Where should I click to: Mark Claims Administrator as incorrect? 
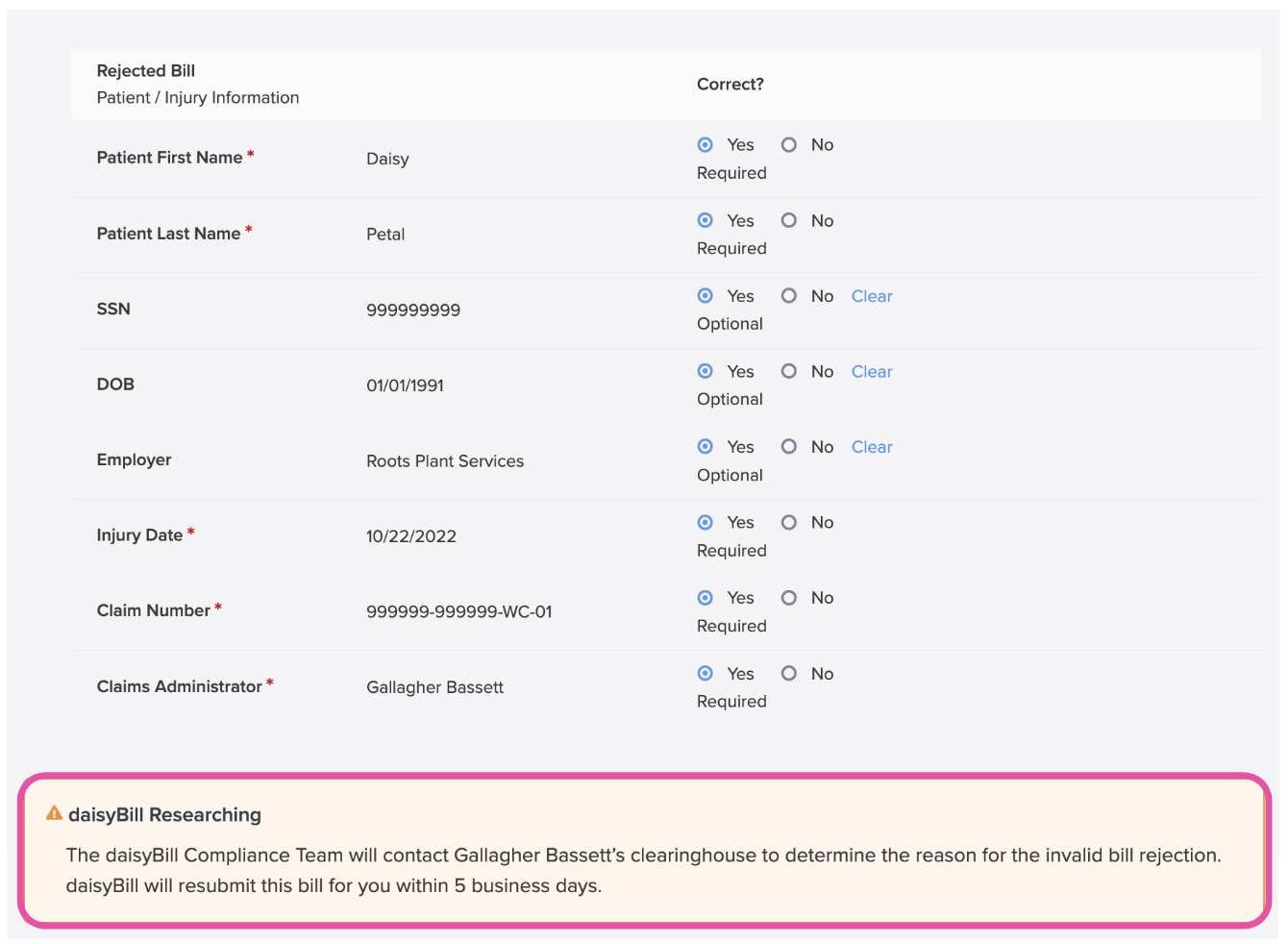point(789,674)
